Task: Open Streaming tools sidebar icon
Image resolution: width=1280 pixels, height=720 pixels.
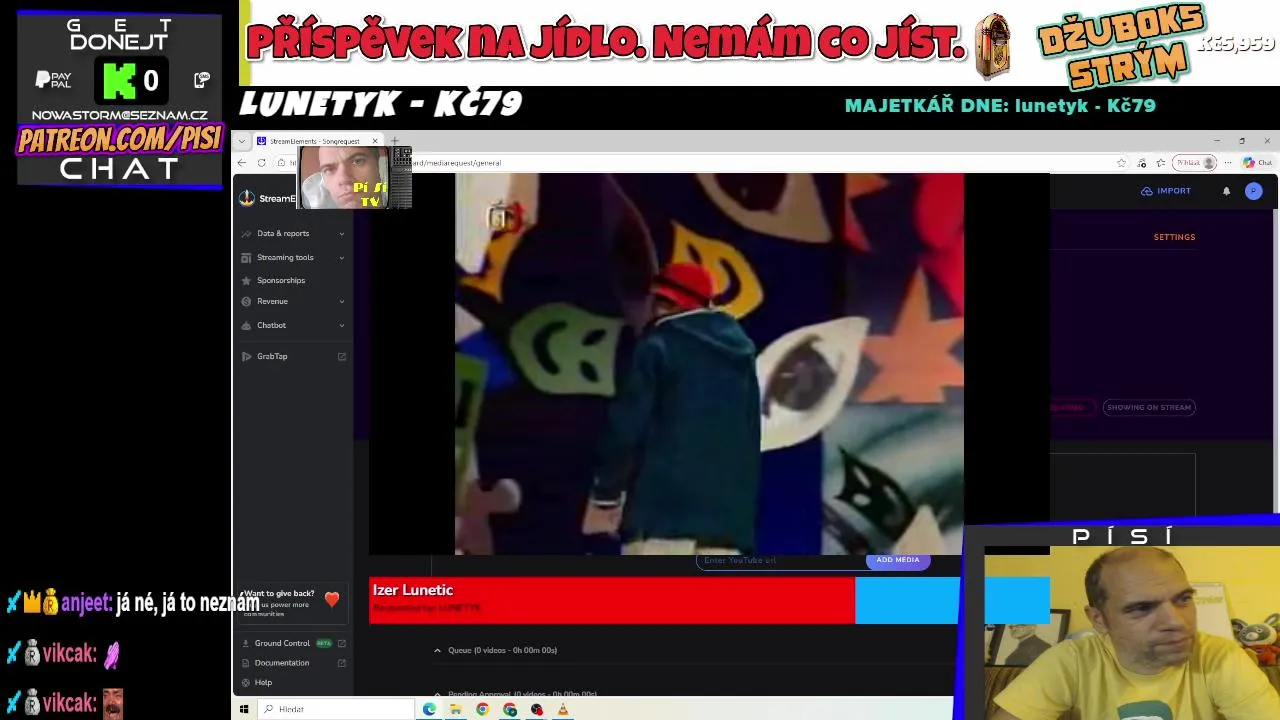Action: tap(246, 258)
